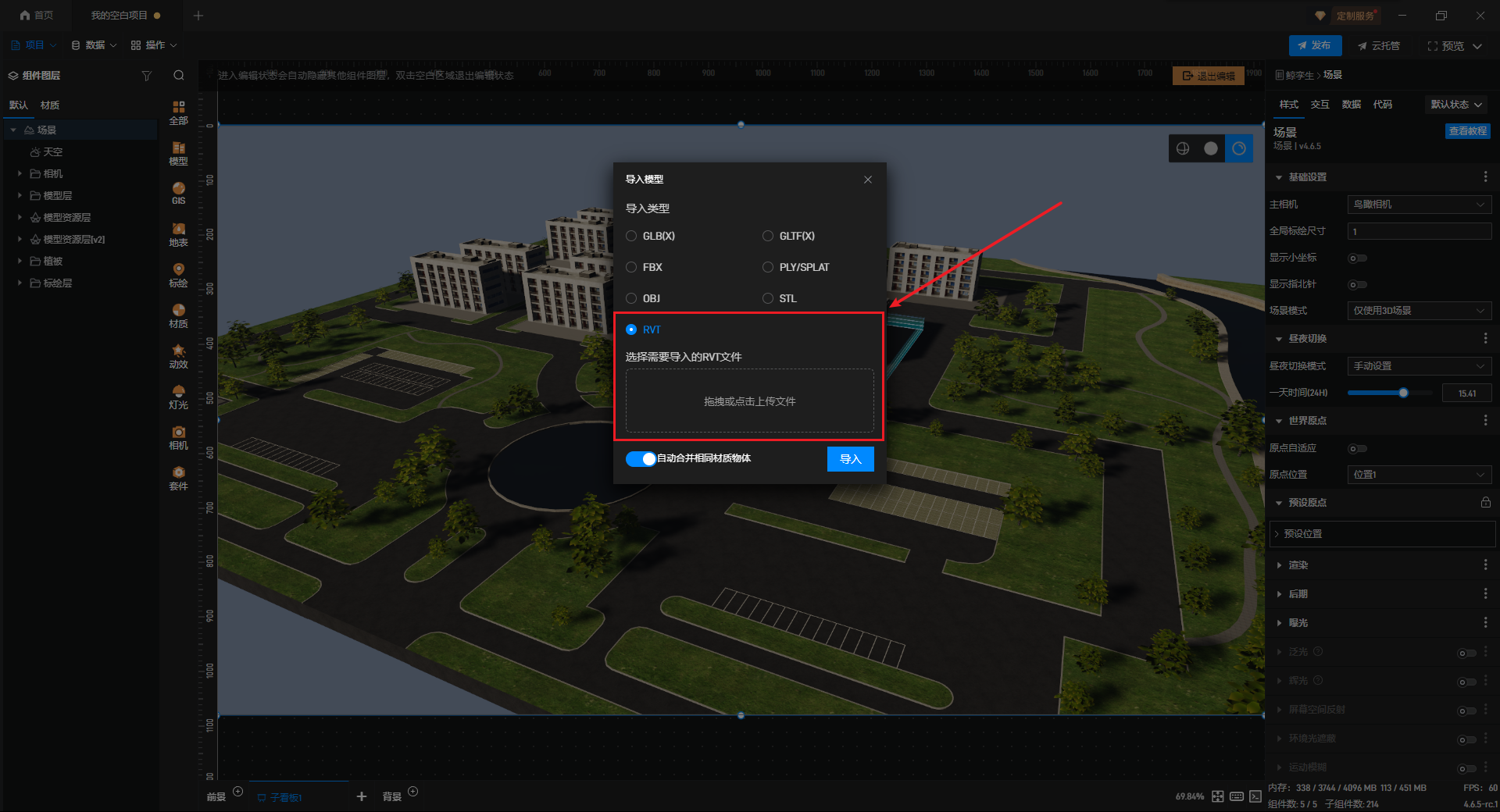The width and height of the screenshot is (1500, 812).
Task: Open the 灯光 lighting component category
Action: 179,397
